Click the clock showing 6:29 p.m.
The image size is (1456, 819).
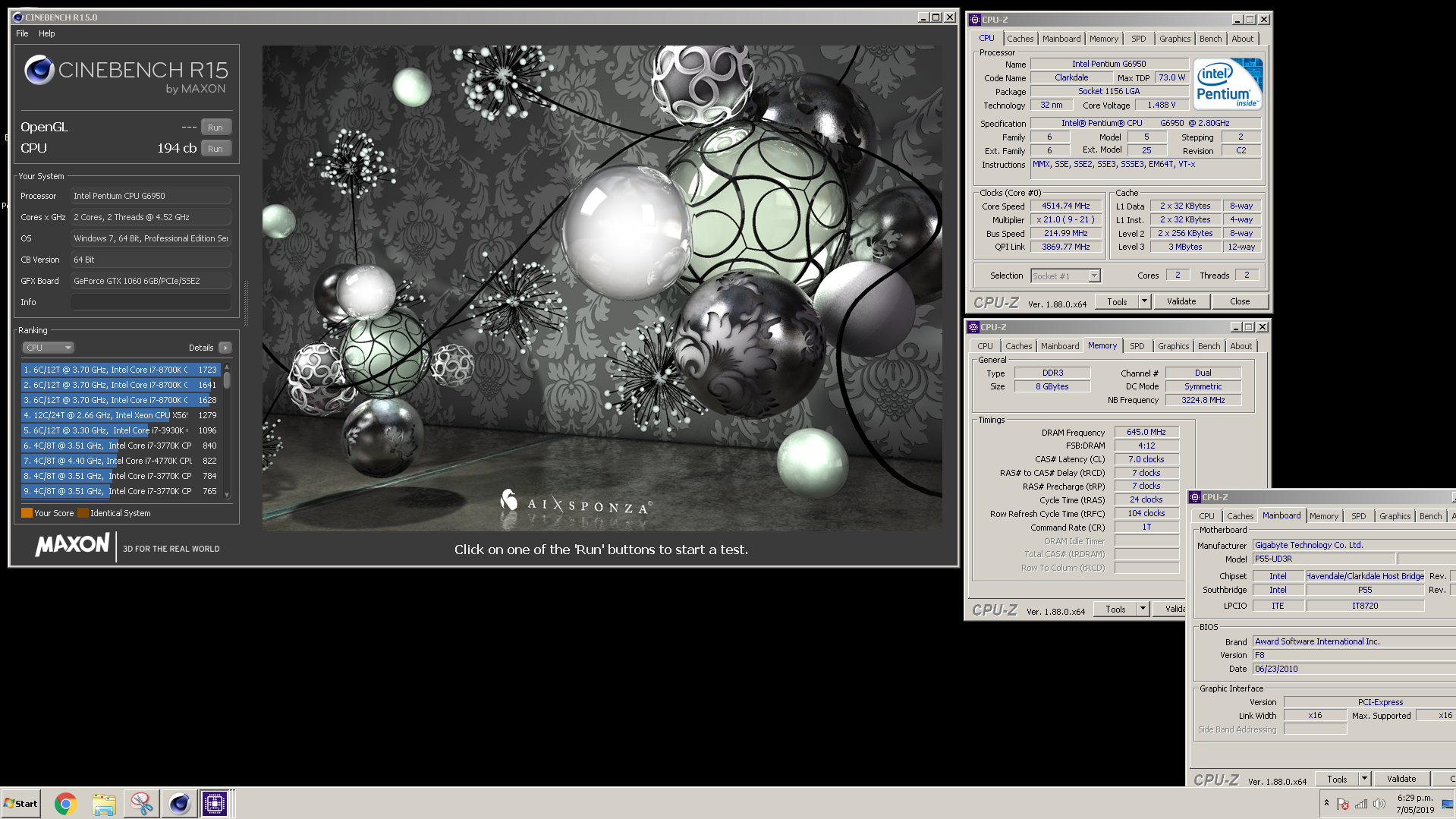(x=1415, y=799)
